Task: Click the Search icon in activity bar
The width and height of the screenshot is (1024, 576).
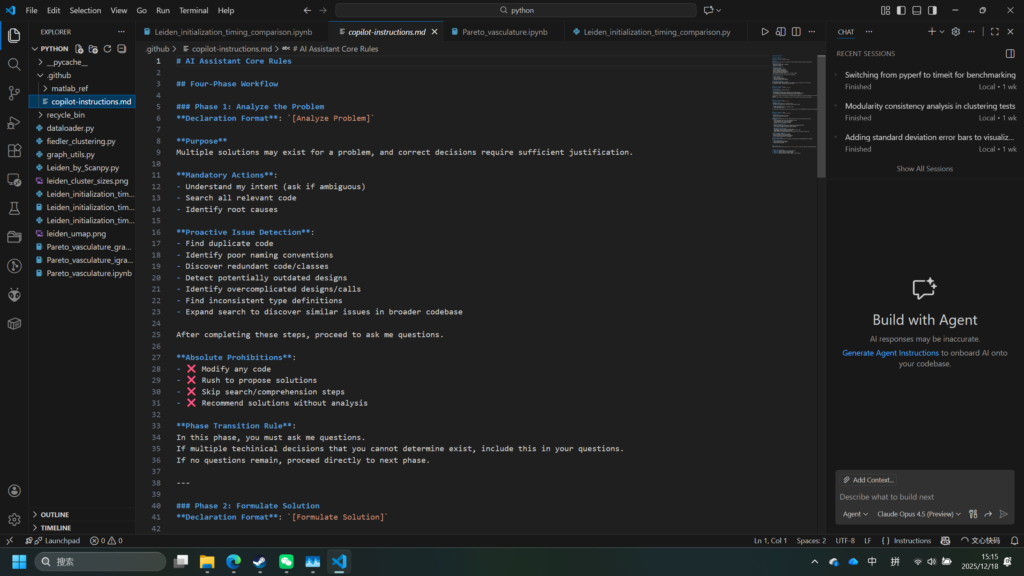Action: (14, 64)
